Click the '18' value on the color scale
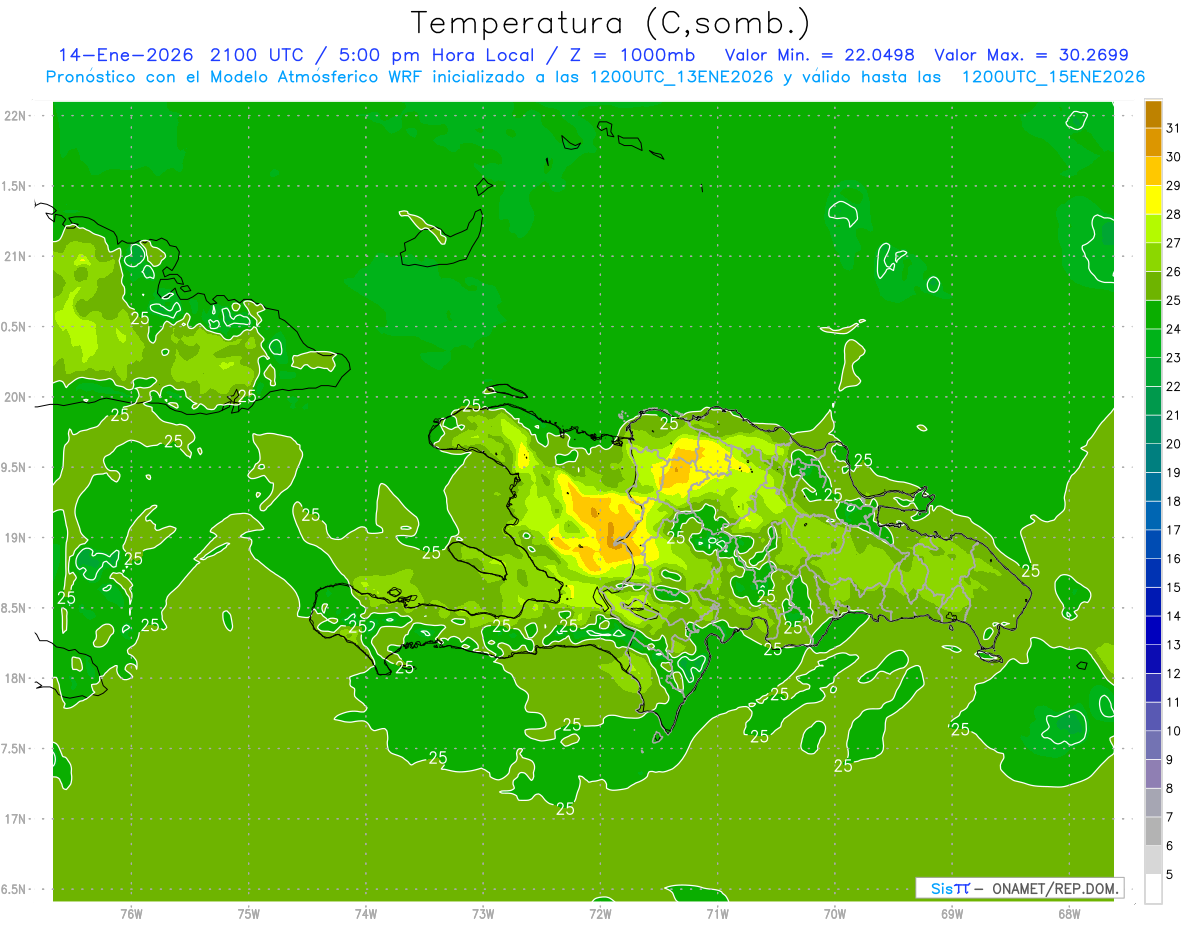The width and height of the screenshot is (1200, 927). 1174,501
